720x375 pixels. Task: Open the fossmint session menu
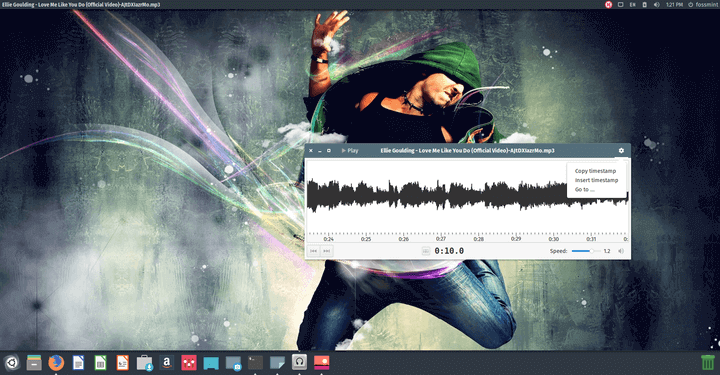click(x=703, y=5)
